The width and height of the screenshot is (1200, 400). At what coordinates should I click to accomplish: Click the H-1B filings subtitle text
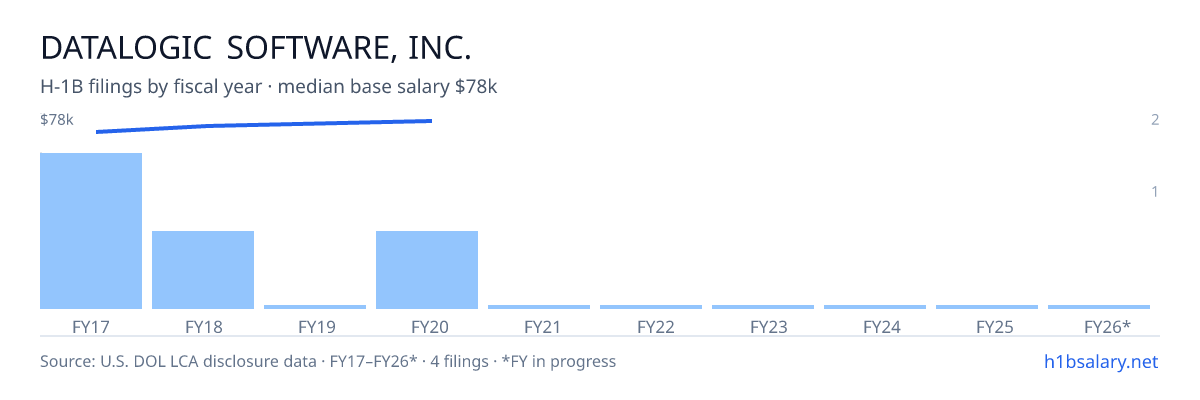[269, 87]
